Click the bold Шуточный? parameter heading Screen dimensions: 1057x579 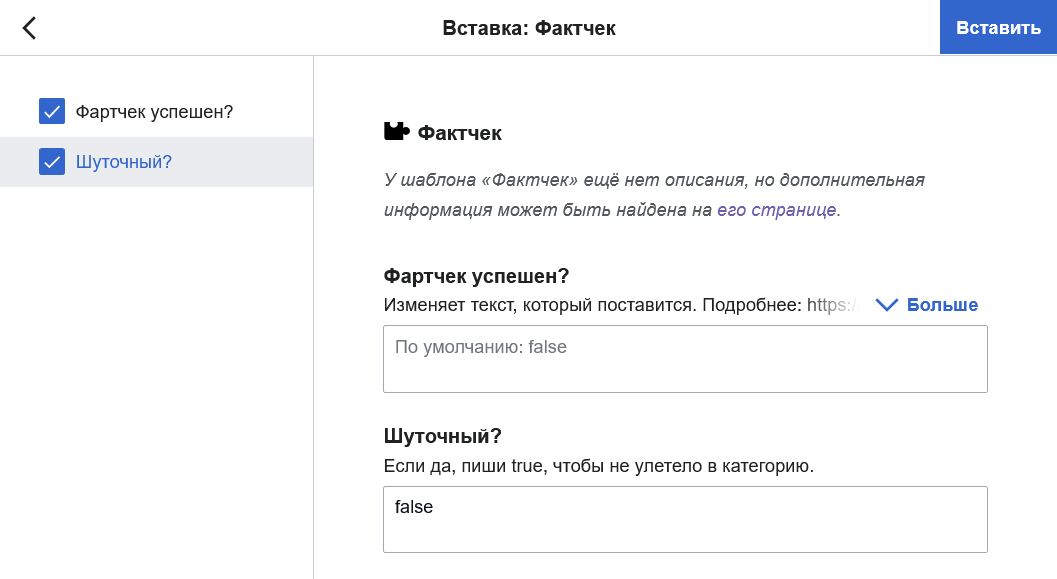point(442,436)
